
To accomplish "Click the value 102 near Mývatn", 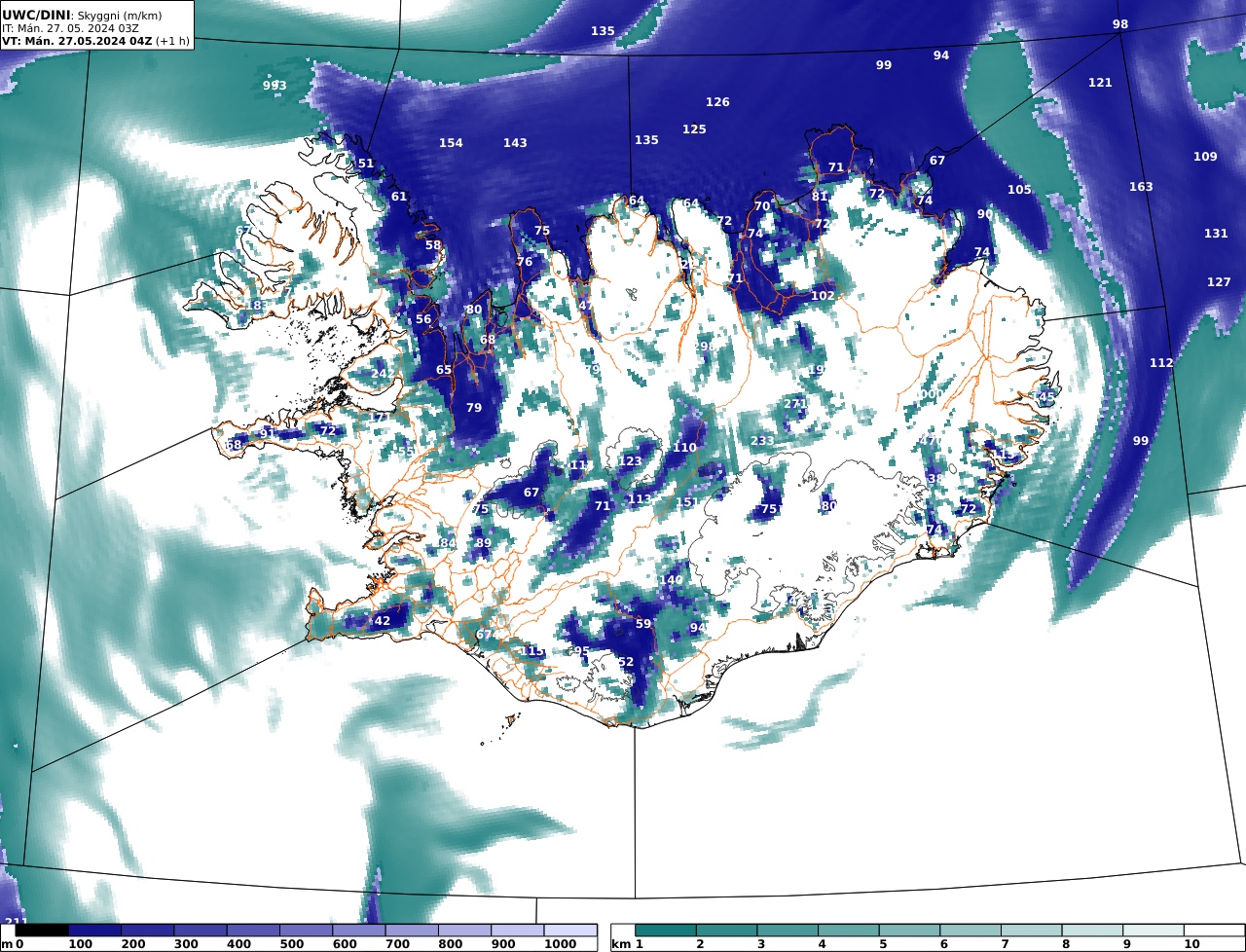I will point(823,296).
